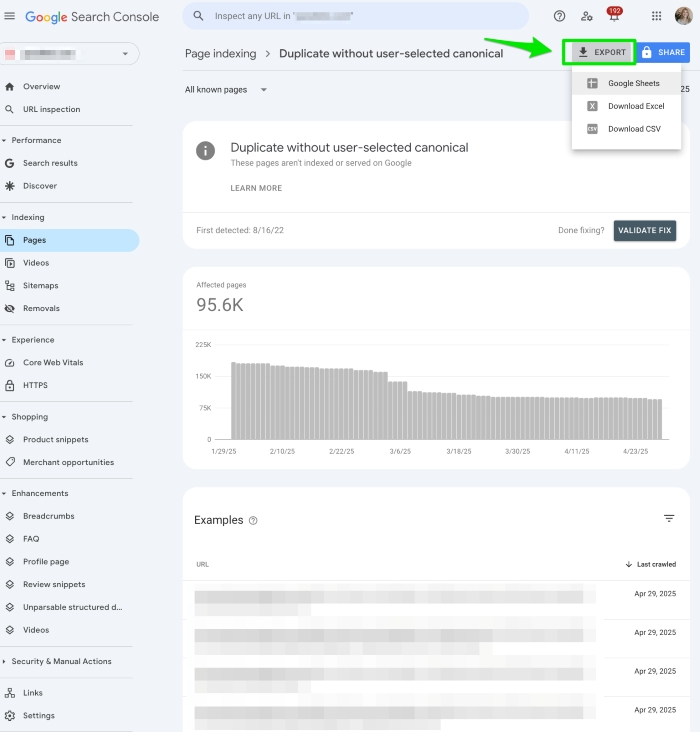700x732 pixels.
Task: Click the Inspect any URL search field
Action: (355, 16)
